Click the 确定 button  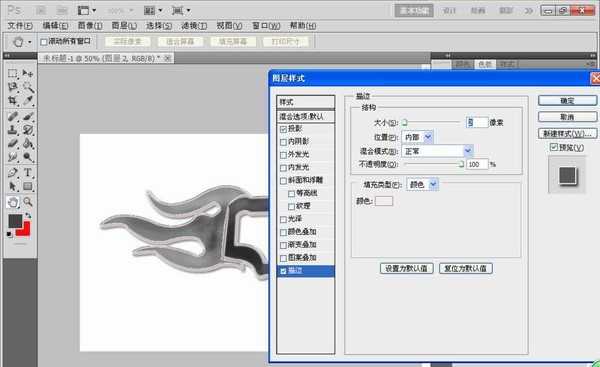pyautogui.click(x=567, y=101)
